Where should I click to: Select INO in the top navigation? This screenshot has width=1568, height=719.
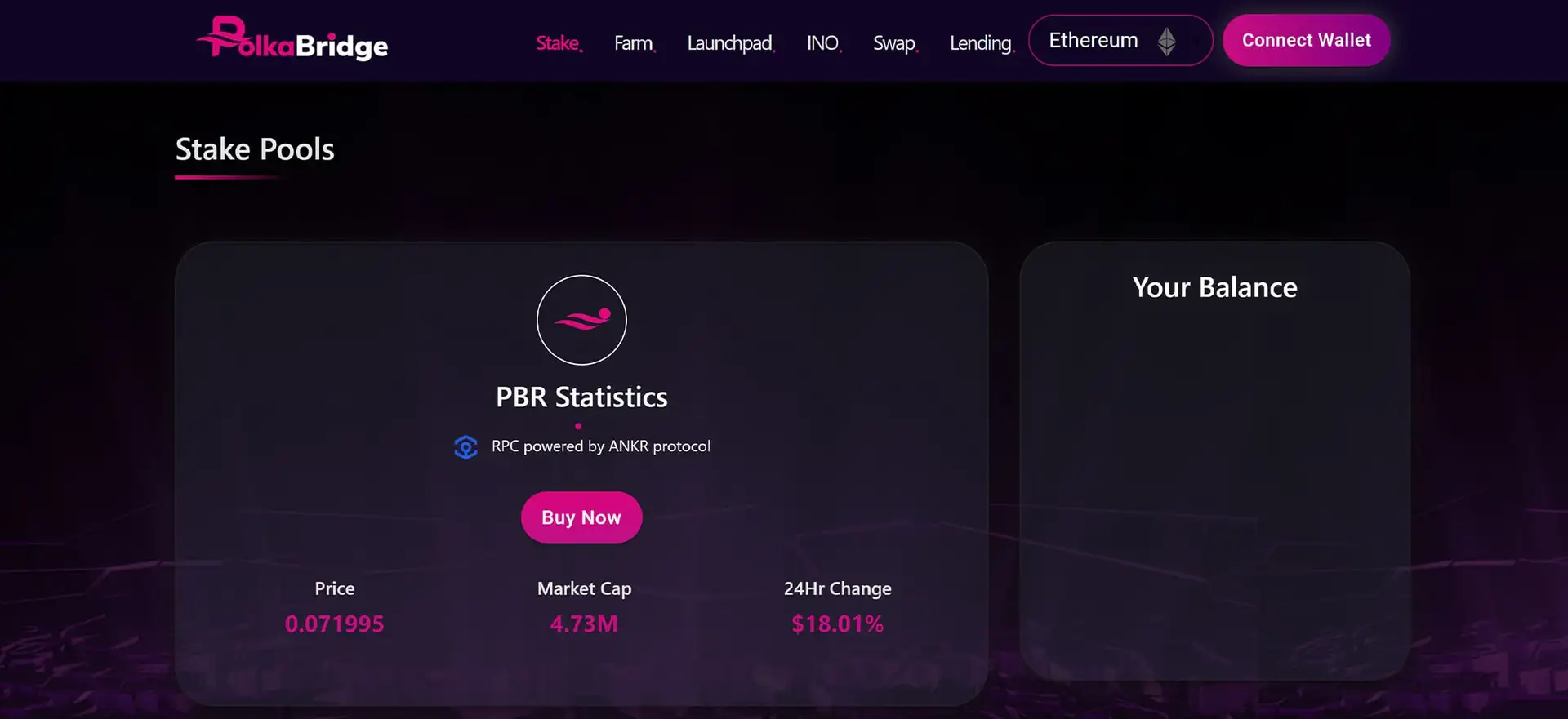[x=823, y=42]
